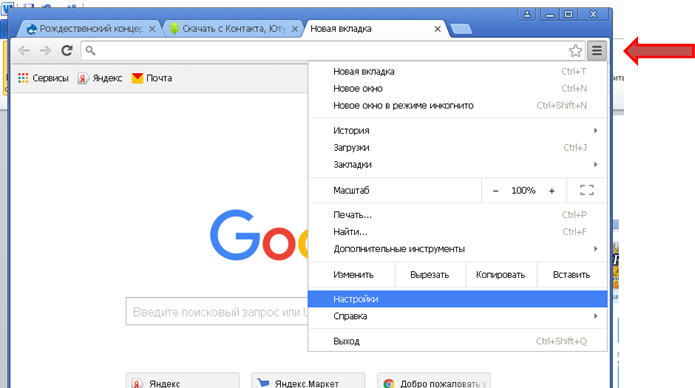Open the Сервисы apps grid bookmark
695x388 pixels.
43,78
